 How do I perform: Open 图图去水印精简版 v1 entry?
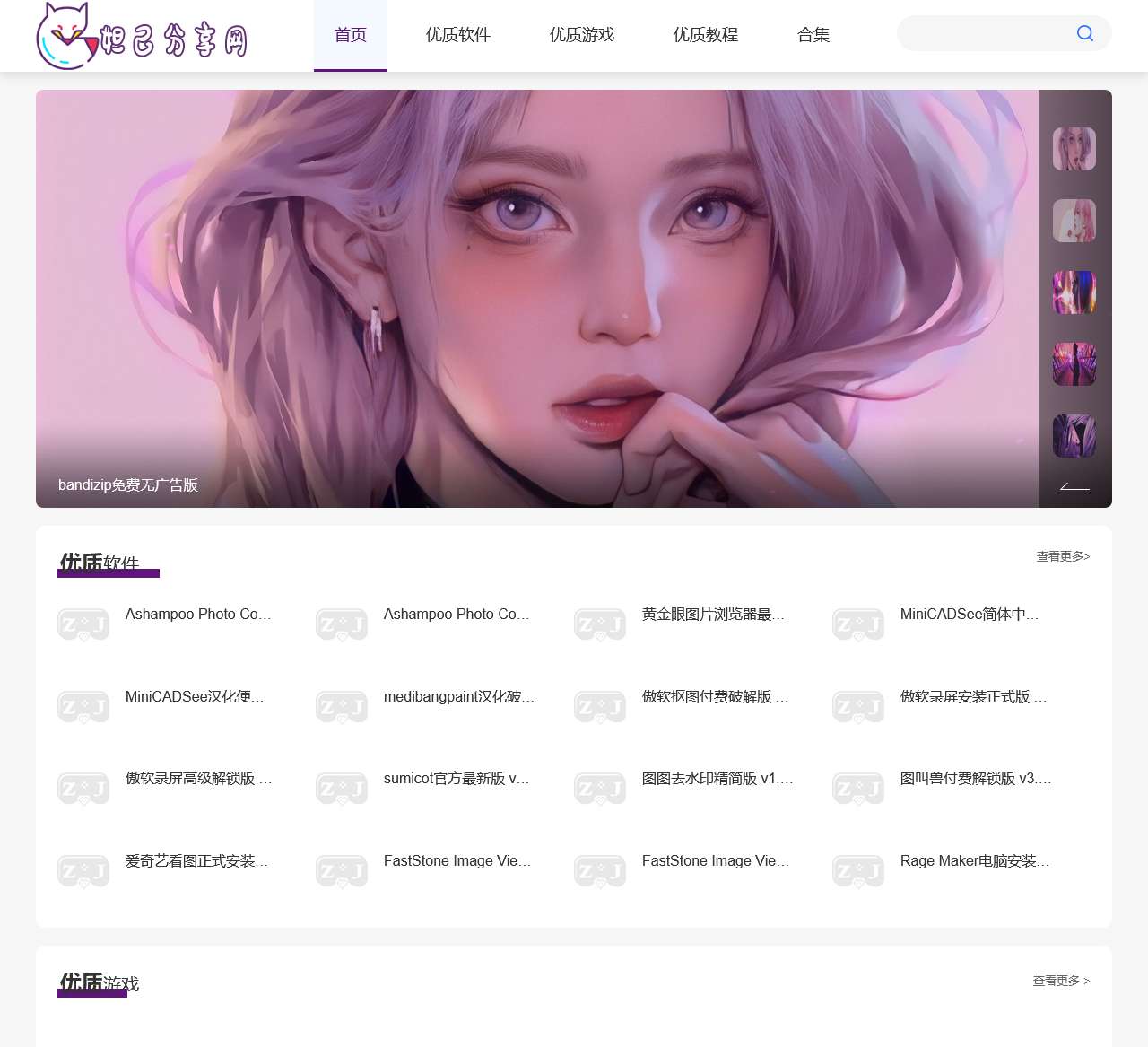[x=717, y=779]
